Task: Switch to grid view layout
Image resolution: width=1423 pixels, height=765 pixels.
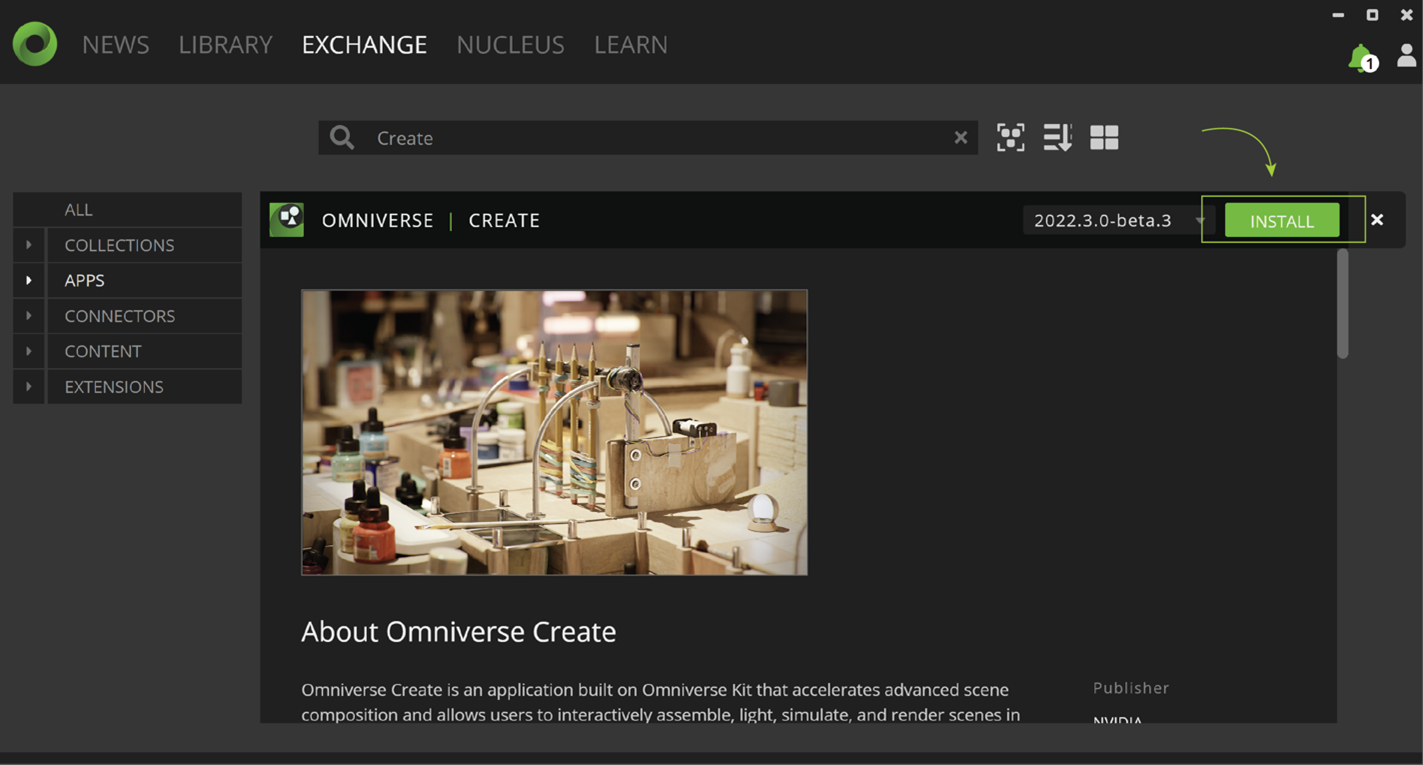Action: [x=1104, y=137]
